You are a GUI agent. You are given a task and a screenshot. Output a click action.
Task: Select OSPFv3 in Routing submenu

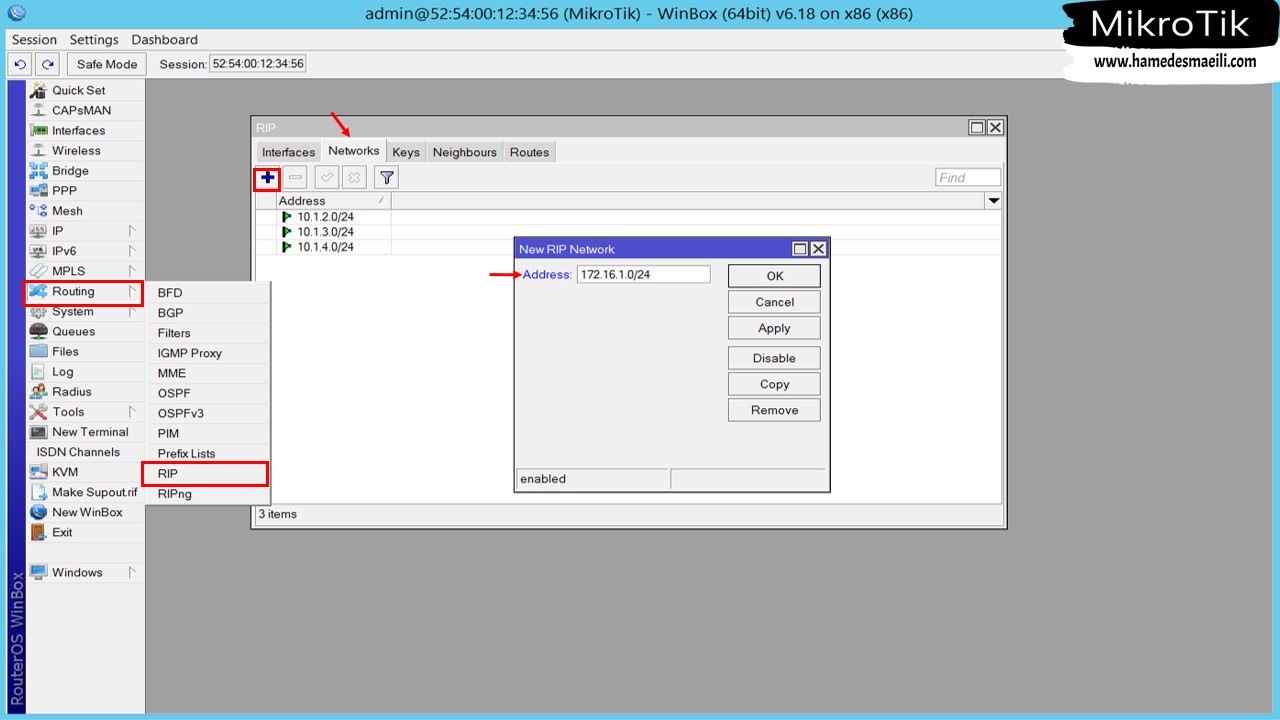click(209, 413)
